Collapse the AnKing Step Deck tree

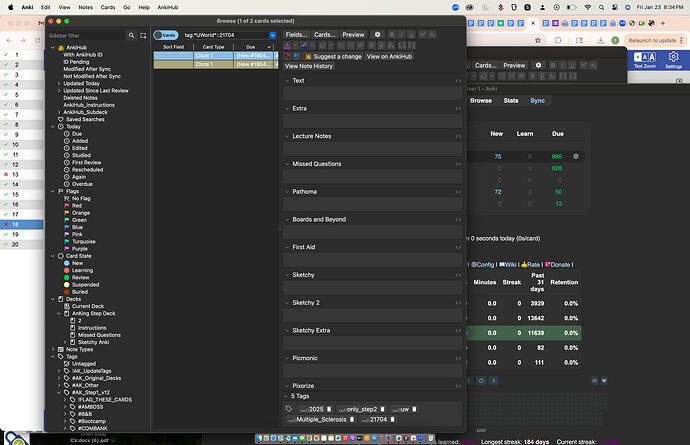coord(59,313)
